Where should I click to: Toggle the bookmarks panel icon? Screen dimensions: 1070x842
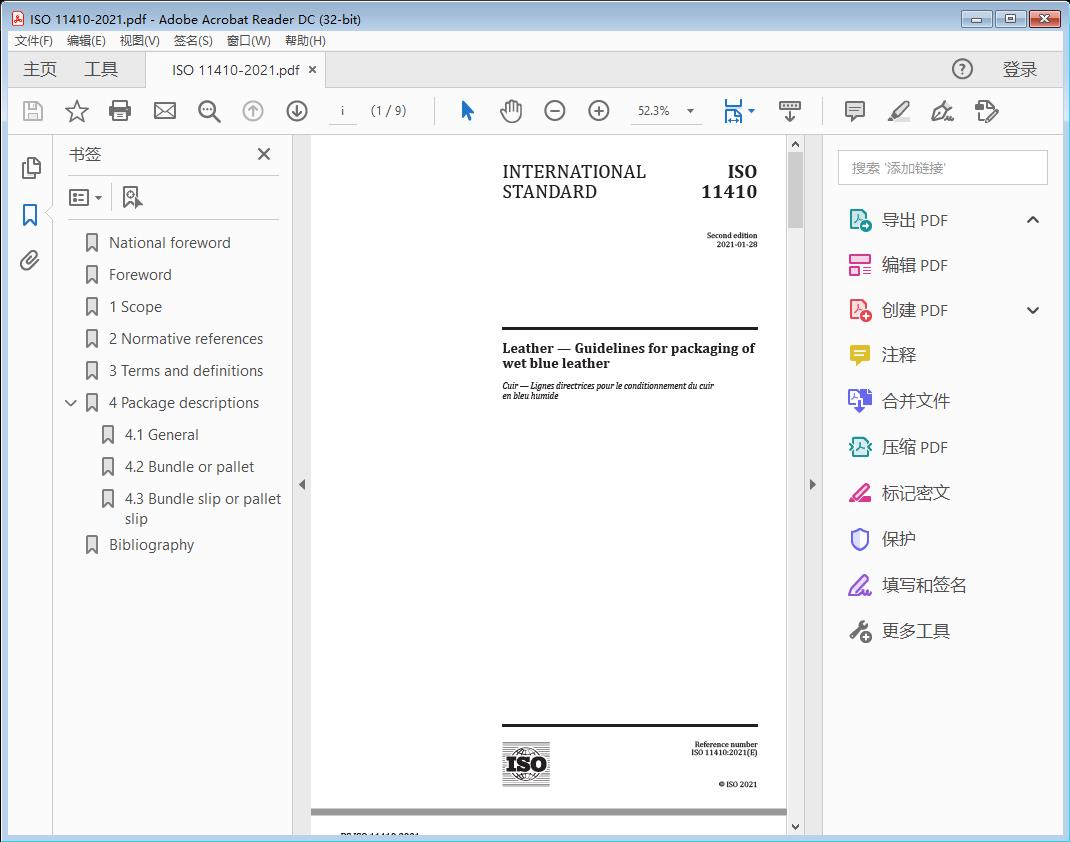coord(30,214)
